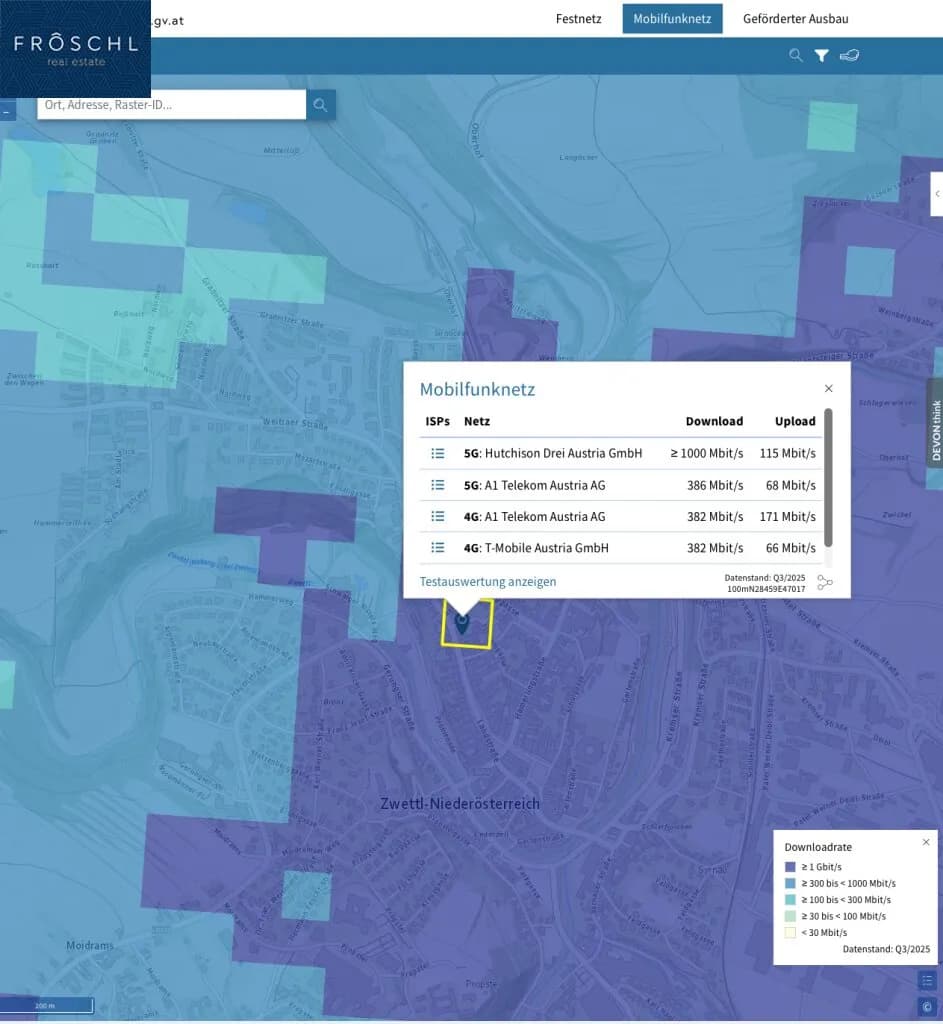
Task: Click the Upload column header
Action: click(x=795, y=421)
